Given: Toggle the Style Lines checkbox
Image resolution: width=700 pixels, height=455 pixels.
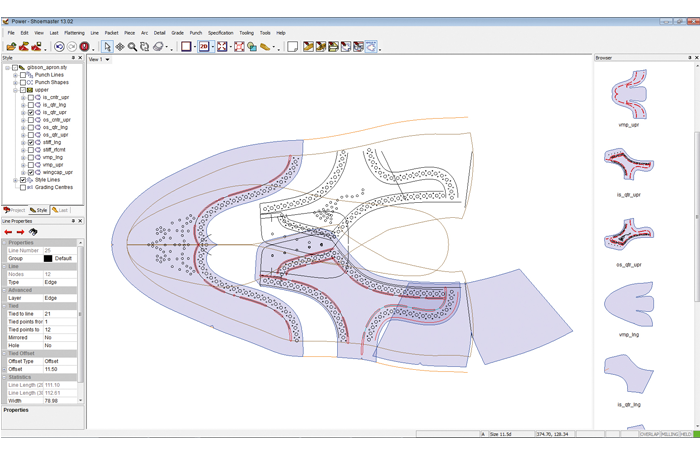Looking at the screenshot, I should pyautogui.click(x=23, y=180).
